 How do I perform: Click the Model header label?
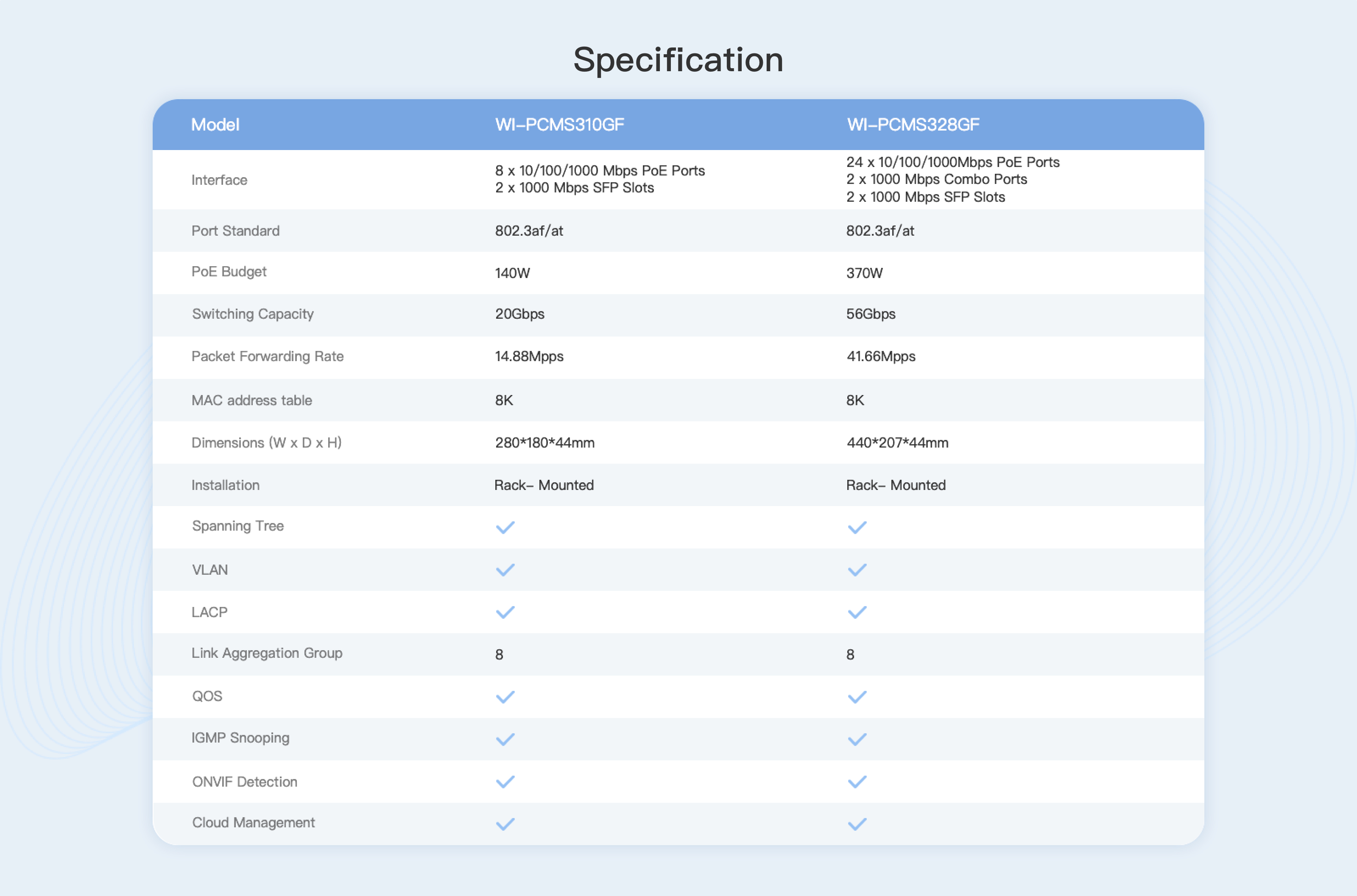click(x=215, y=125)
